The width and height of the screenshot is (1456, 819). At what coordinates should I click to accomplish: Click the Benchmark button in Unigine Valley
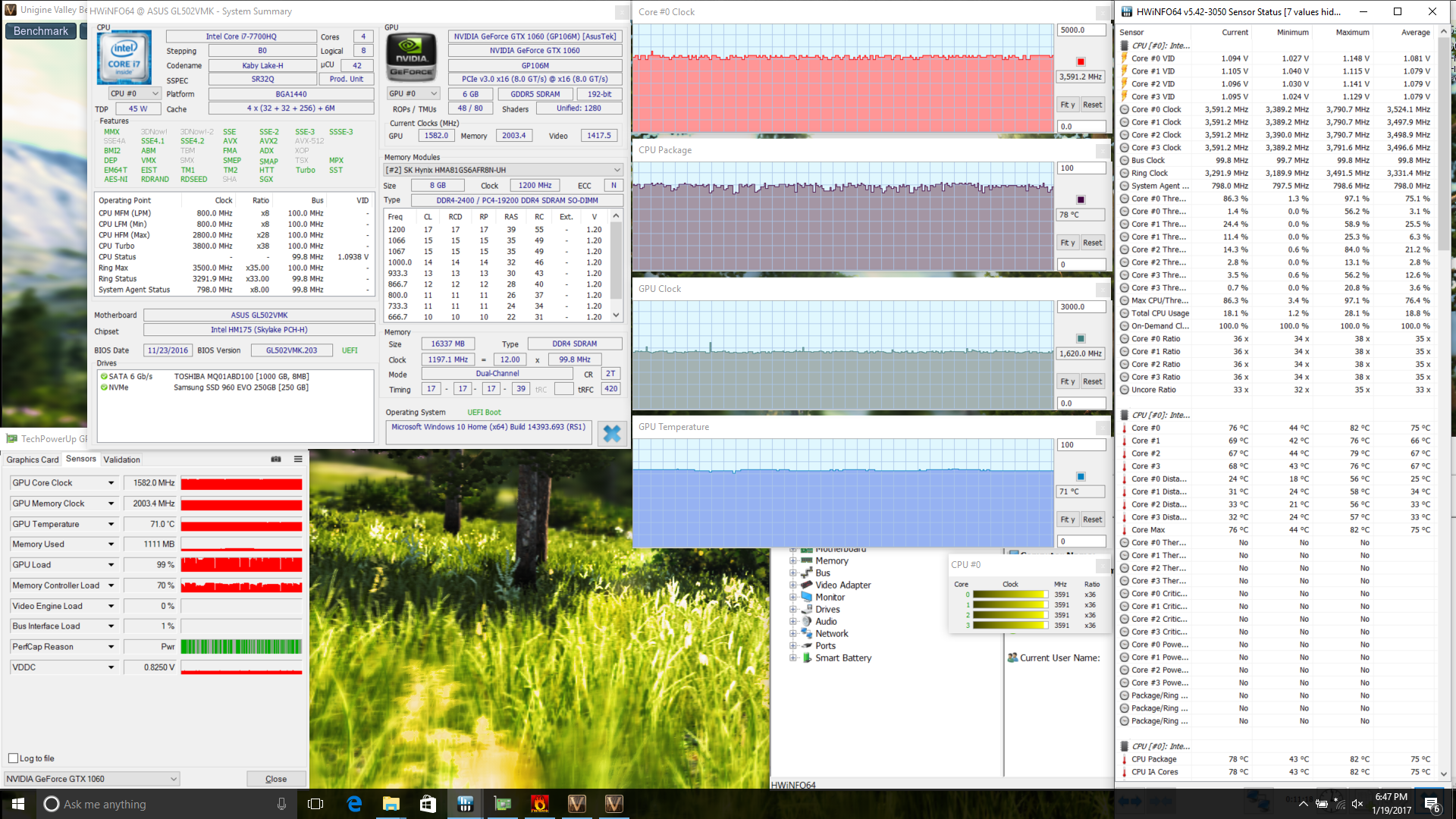41,31
